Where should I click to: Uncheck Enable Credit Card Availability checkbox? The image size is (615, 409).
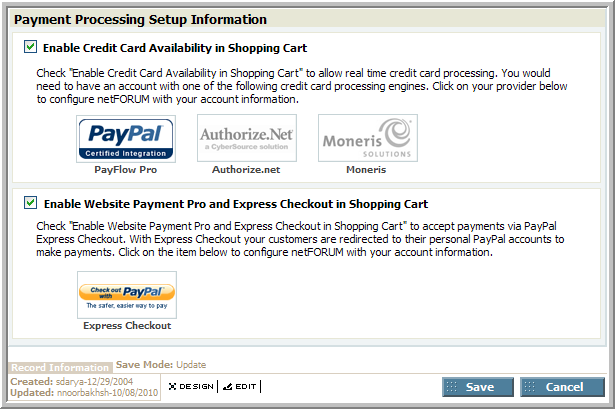coord(31,47)
